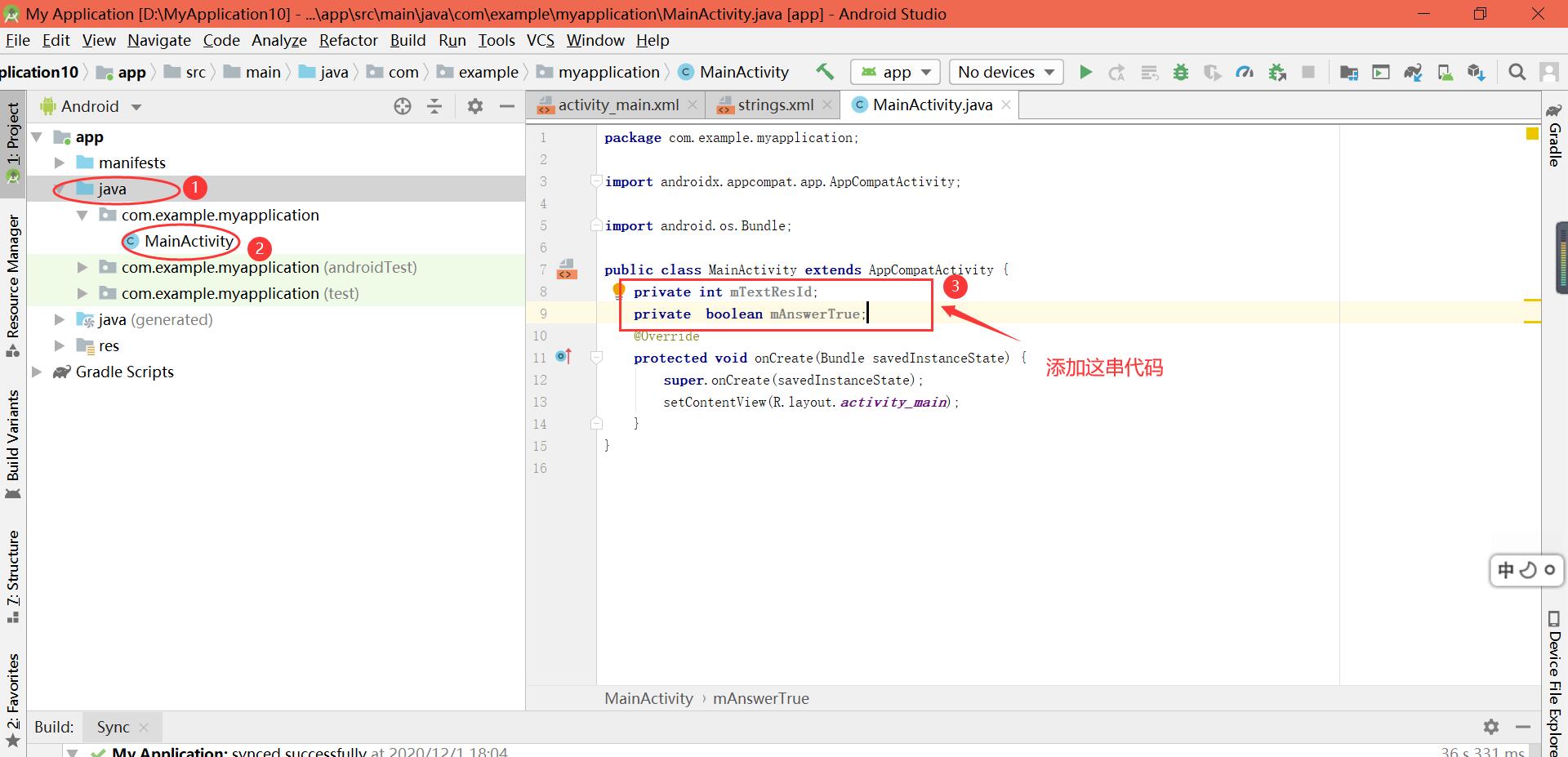Close the Sync tab in Build panel
This screenshot has width=1568, height=757.
click(144, 727)
